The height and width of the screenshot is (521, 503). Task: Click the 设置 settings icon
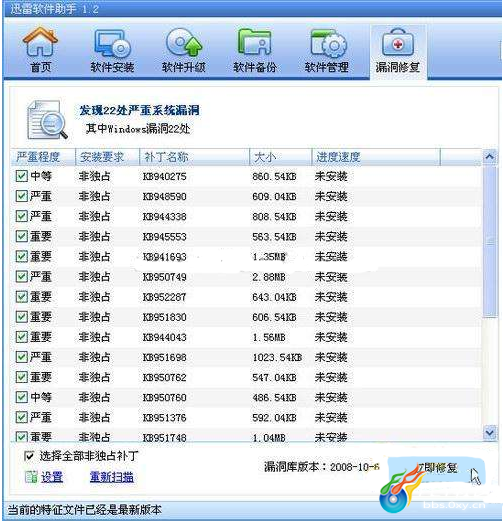click(31, 477)
